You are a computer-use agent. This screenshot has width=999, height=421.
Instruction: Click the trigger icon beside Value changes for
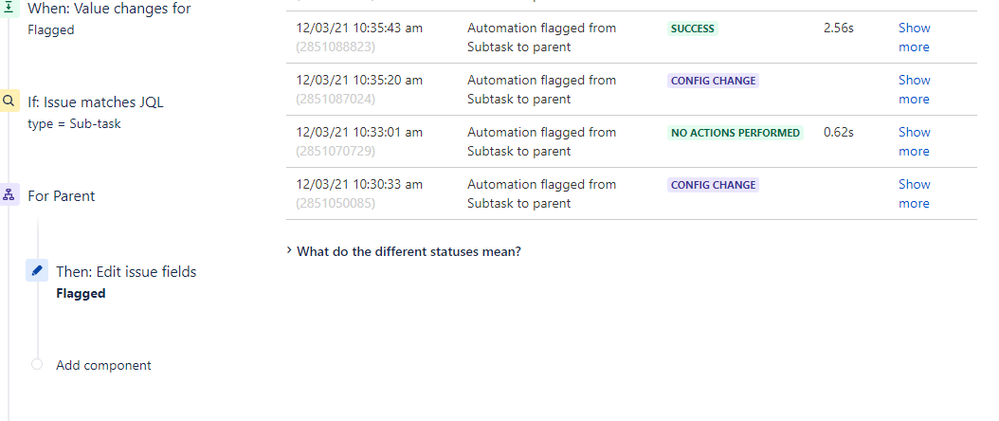(8, 8)
